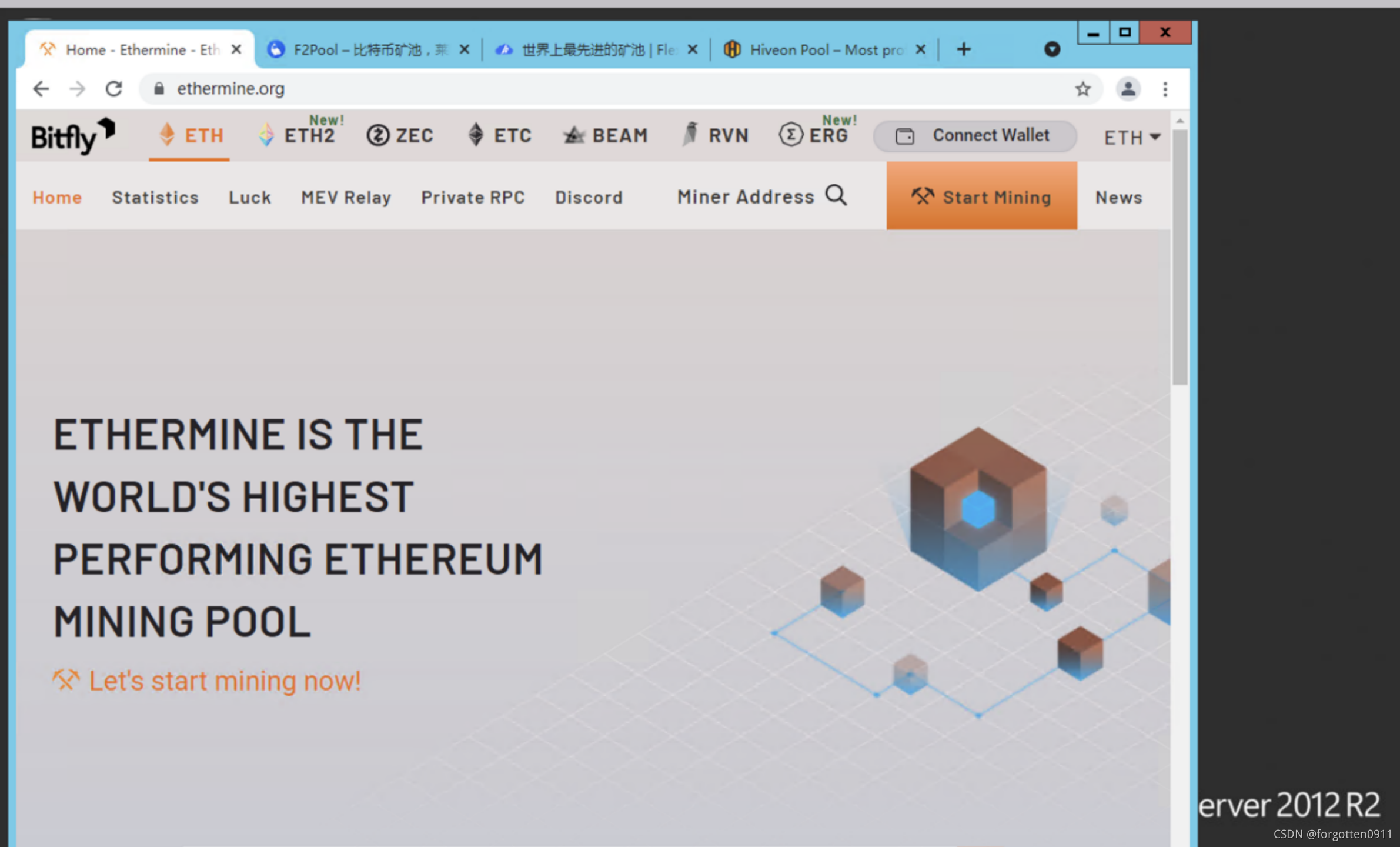Open the News page
1400x847 pixels.
(x=1118, y=197)
